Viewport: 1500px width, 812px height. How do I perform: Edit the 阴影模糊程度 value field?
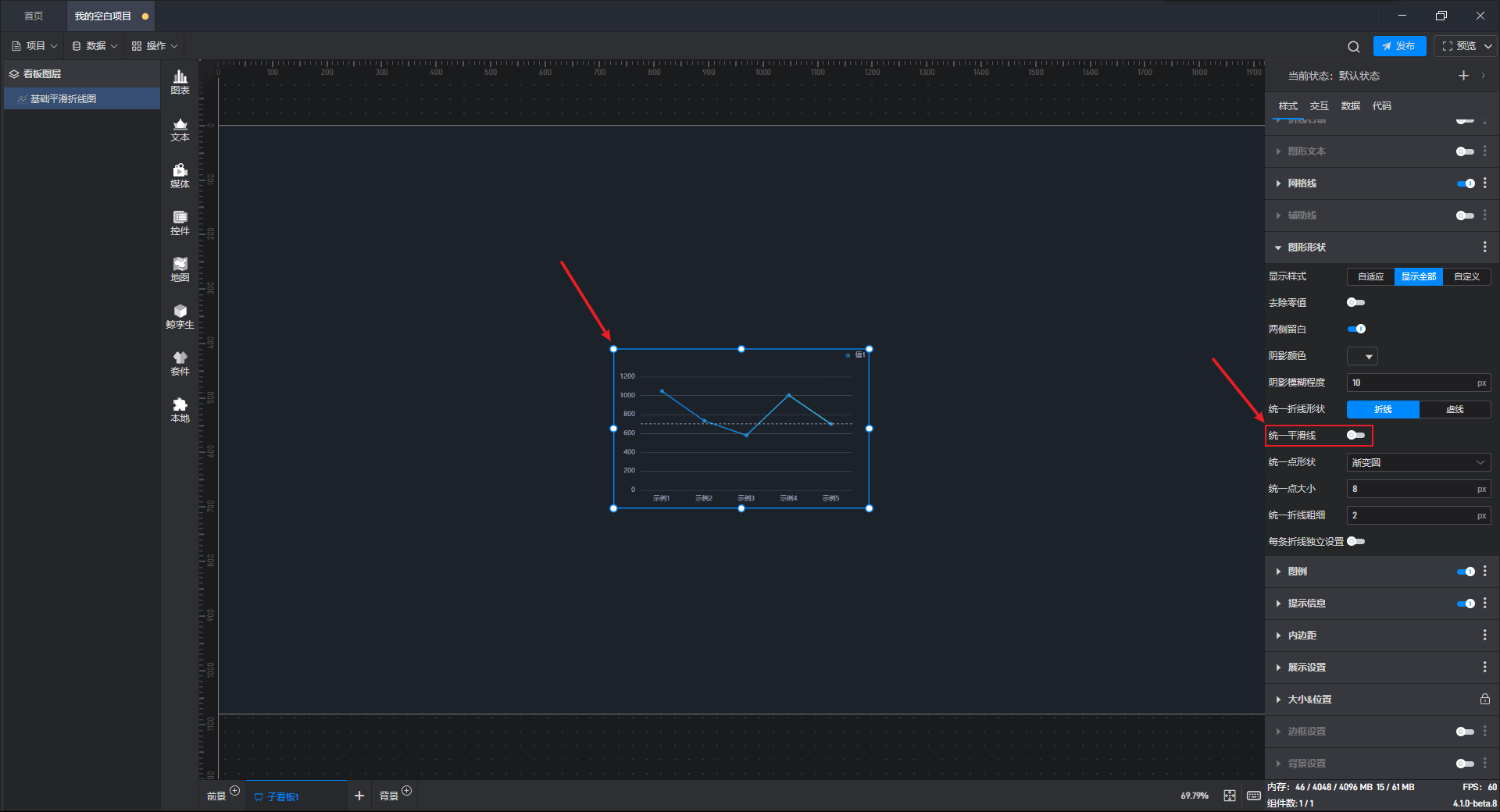coord(1418,383)
